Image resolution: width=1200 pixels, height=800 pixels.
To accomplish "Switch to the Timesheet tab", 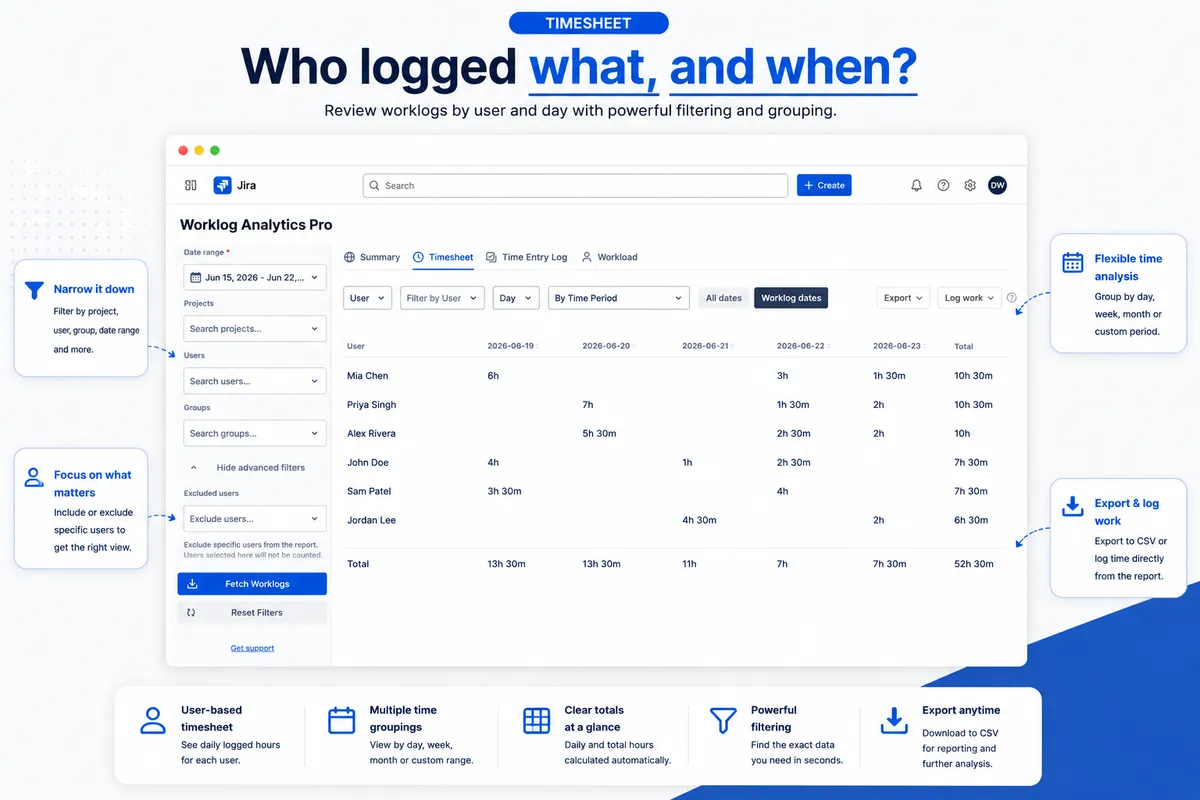I will [x=443, y=257].
